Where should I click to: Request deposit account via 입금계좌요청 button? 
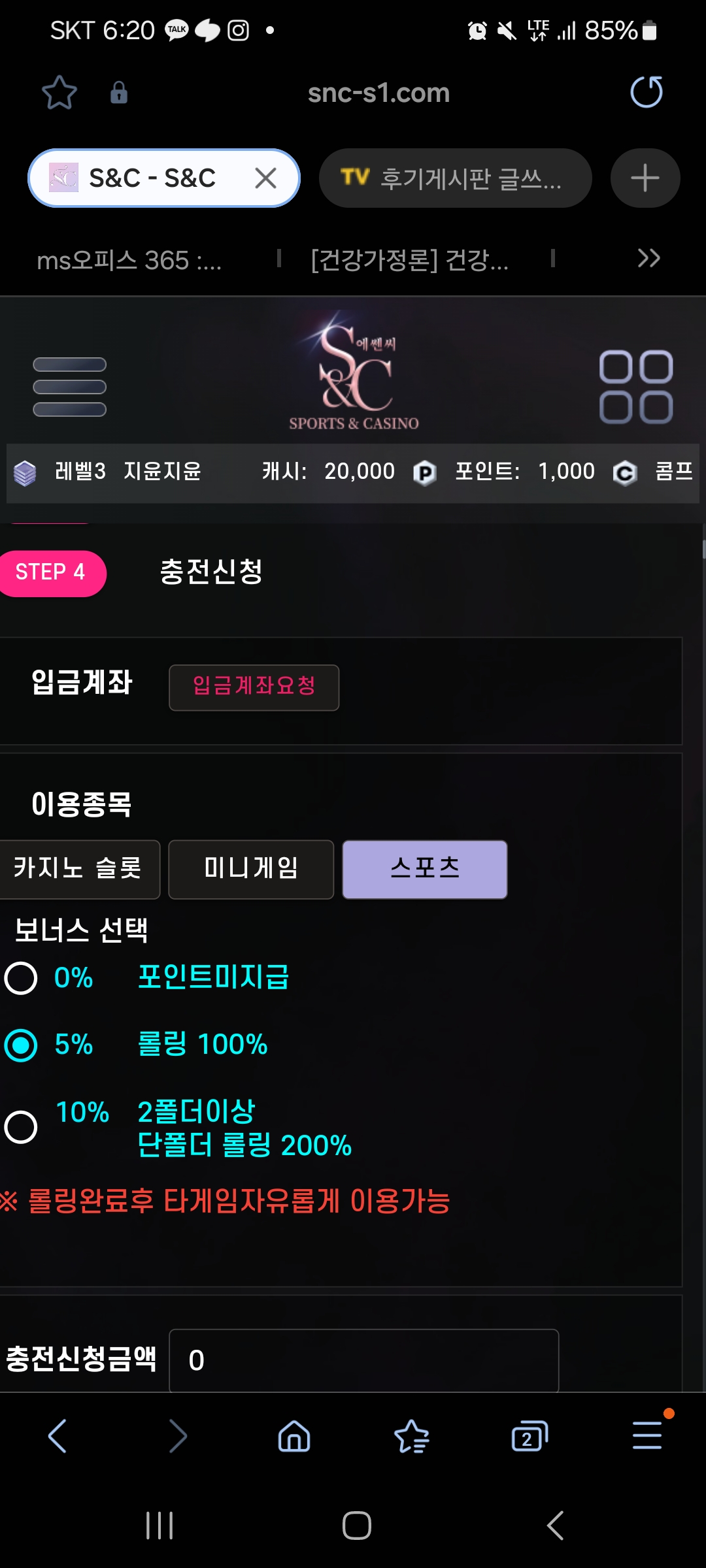254,687
